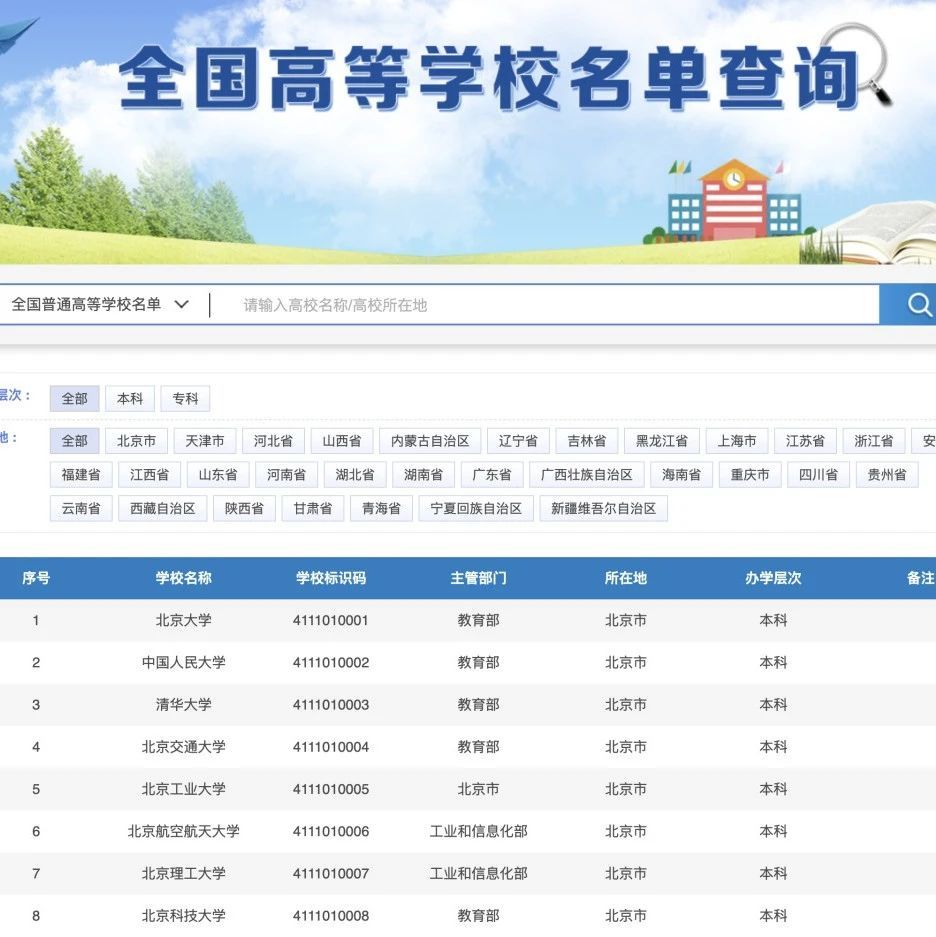This screenshot has width=936, height=937.
Task: Open the 全国普通高等学校名单 dropdown
Action: [100, 305]
